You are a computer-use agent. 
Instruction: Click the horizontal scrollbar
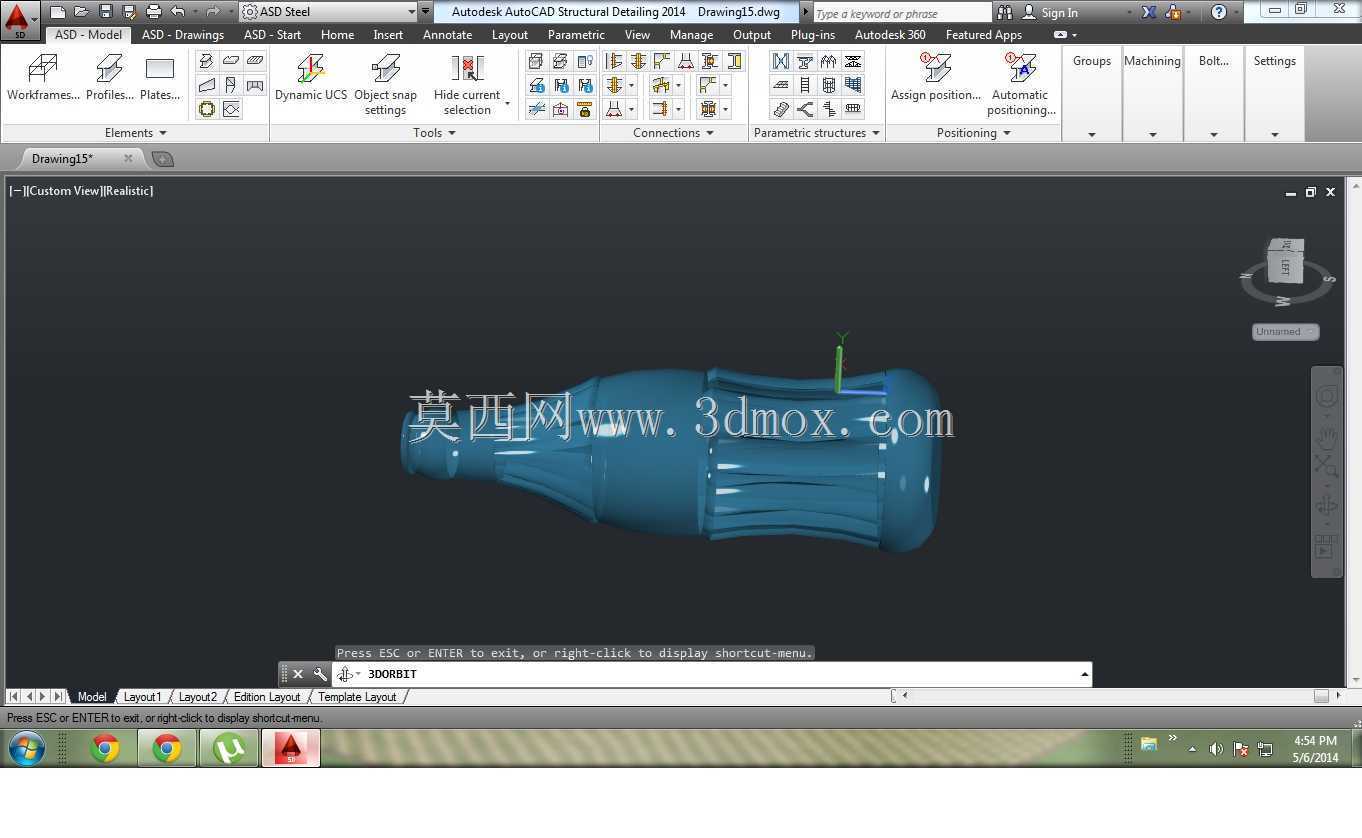click(1121, 696)
